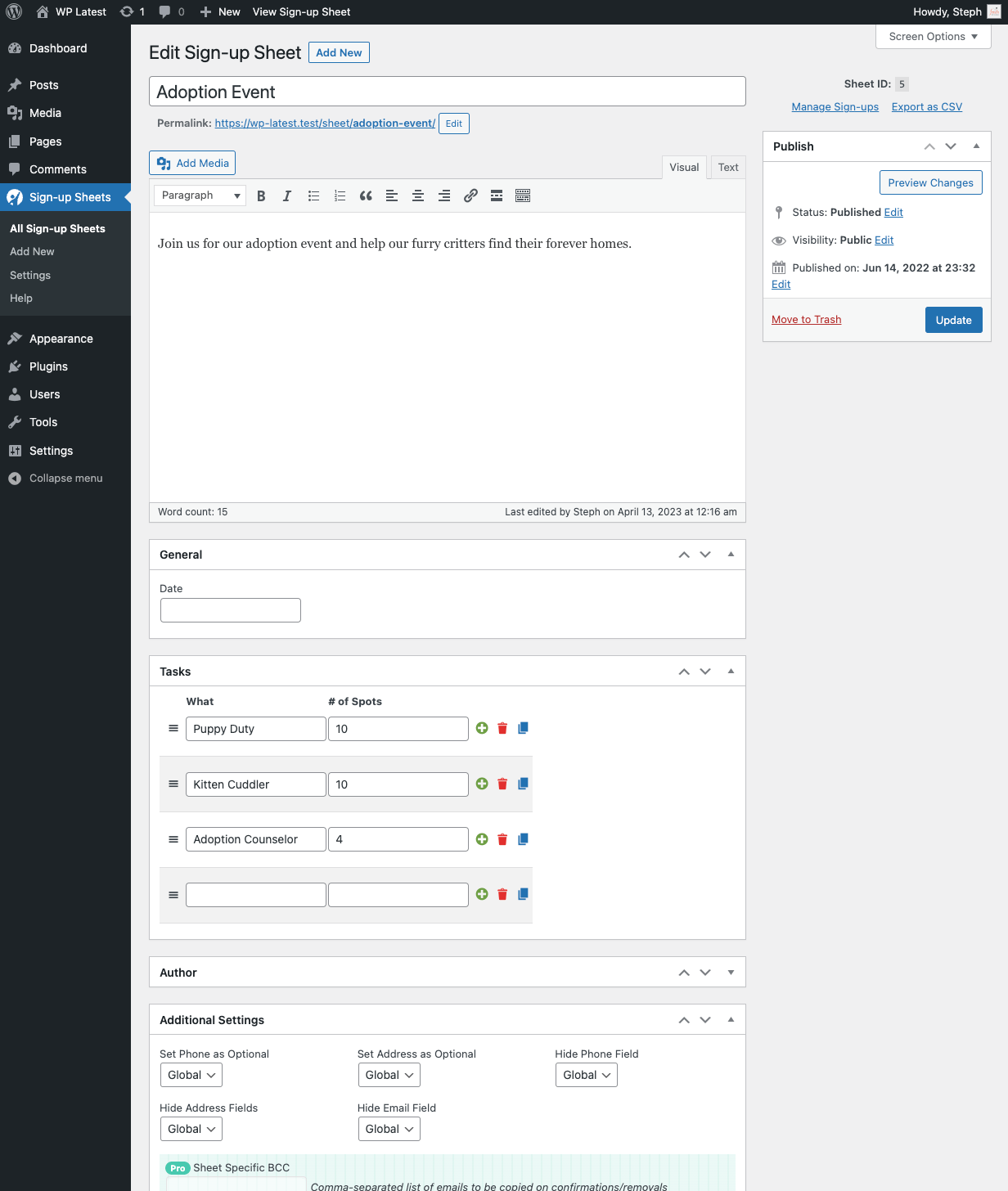Open Set Phone as Optional dropdown

191,1075
